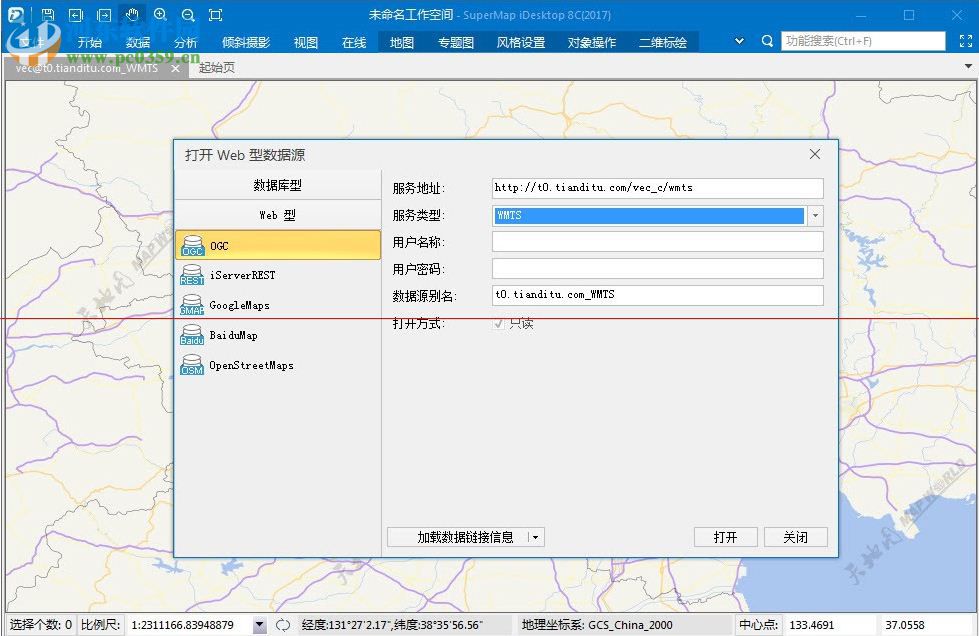Select the OGC data source type

click(192, 244)
